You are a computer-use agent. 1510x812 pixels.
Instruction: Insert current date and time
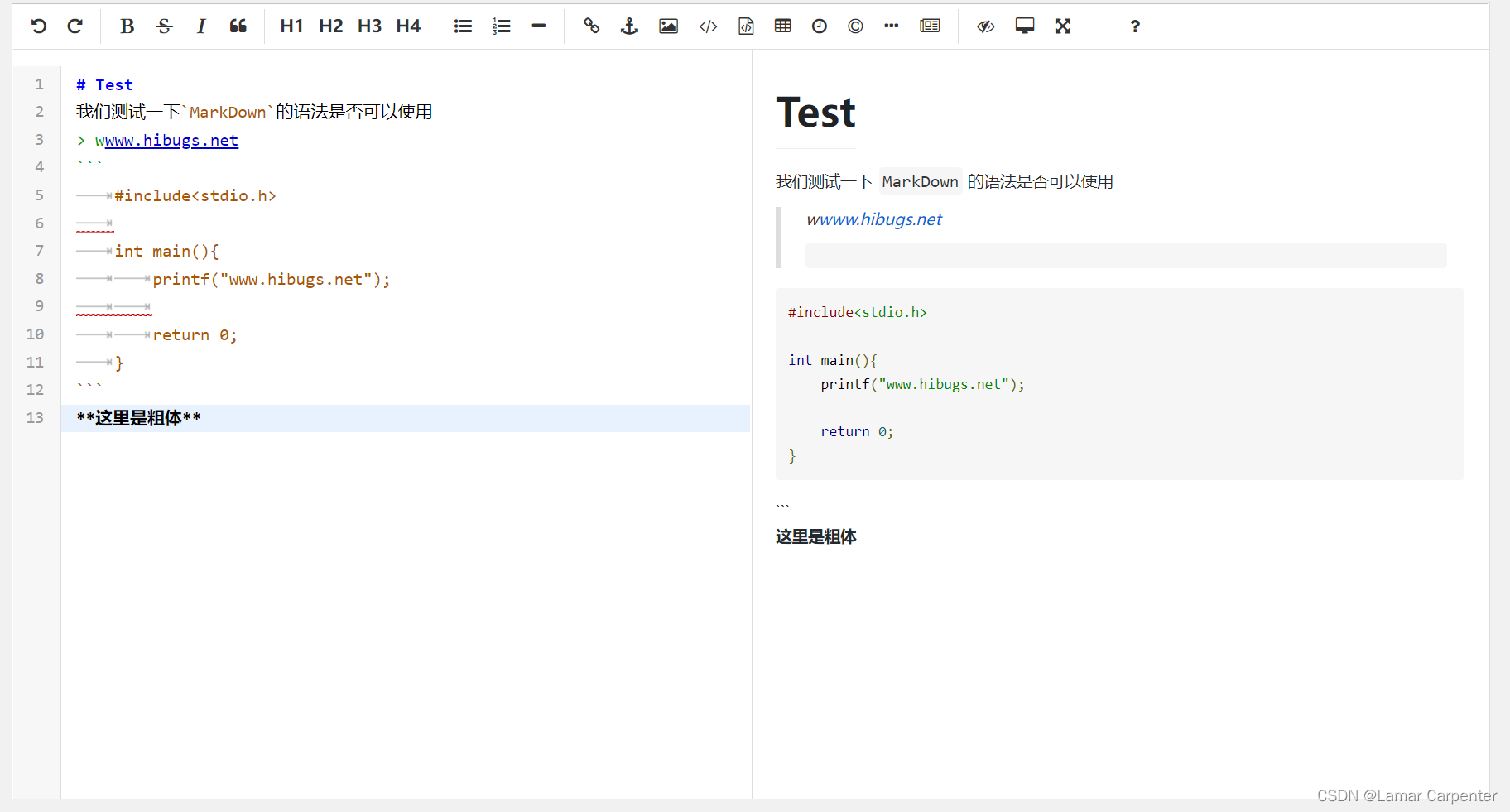click(819, 26)
